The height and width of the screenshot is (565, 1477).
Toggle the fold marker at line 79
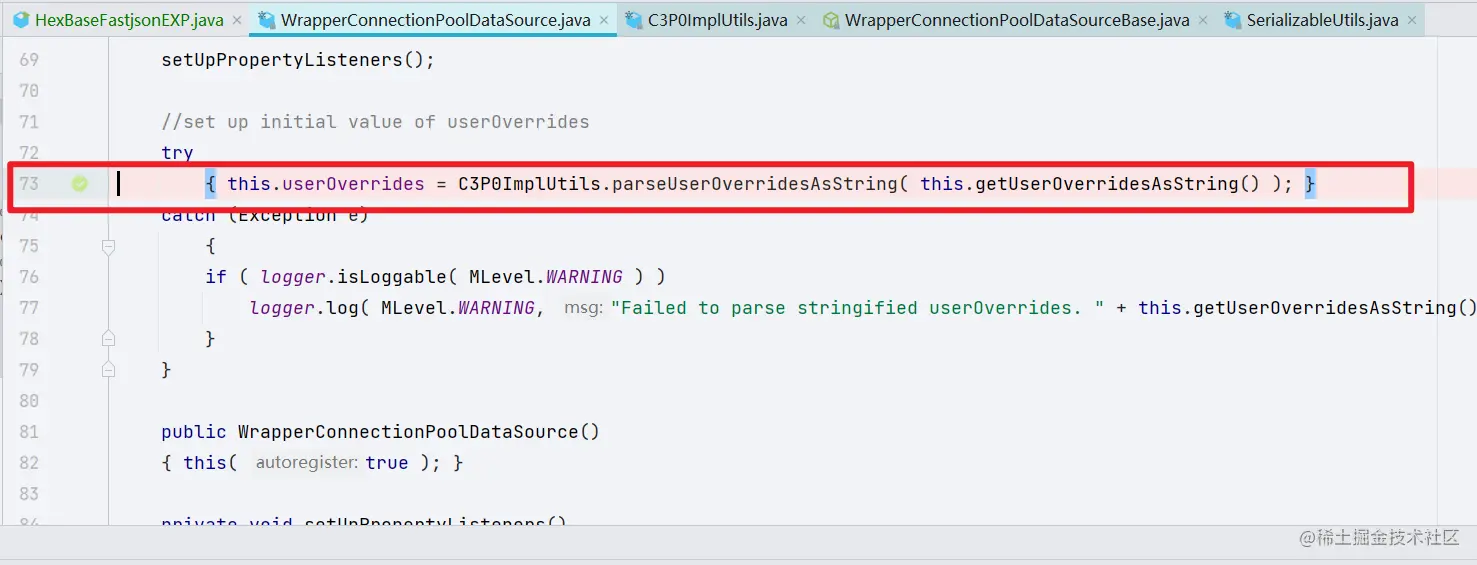[108, 370]
